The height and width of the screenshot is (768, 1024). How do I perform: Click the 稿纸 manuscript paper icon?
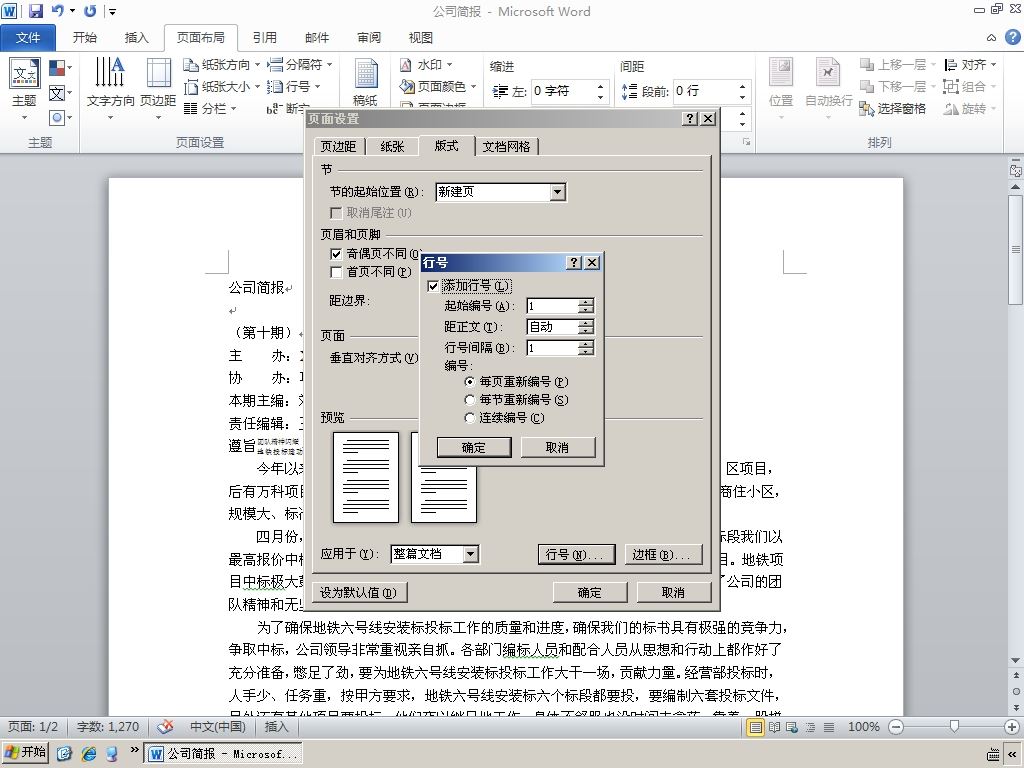click(365, 73)
